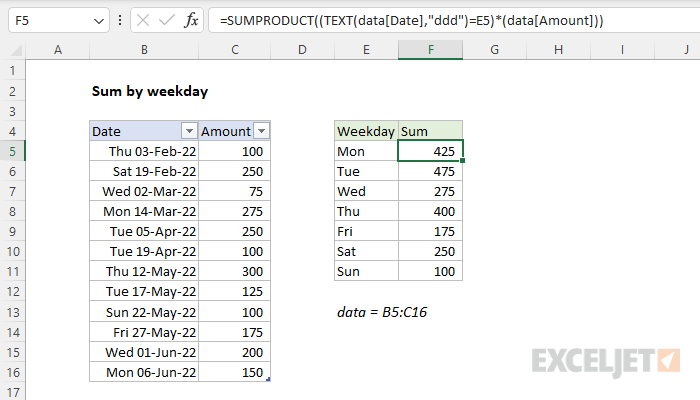Image resolution: width=700 pixels, height=400 pixels.
Task: Select cell 'Wed 02-Mar-22'
Action: (x=144, y=192)
